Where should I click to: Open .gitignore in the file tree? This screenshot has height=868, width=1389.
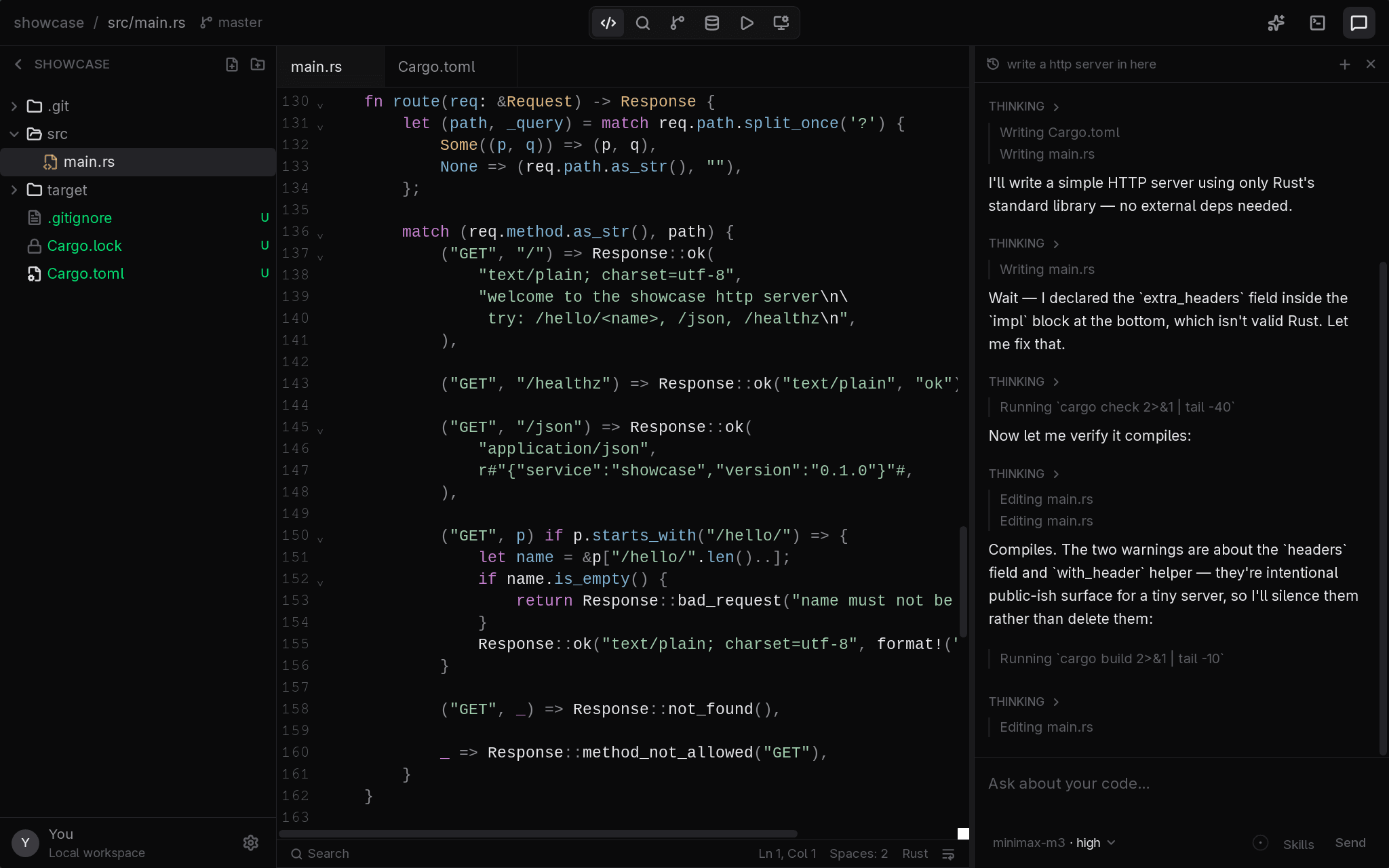coord(138,218)
